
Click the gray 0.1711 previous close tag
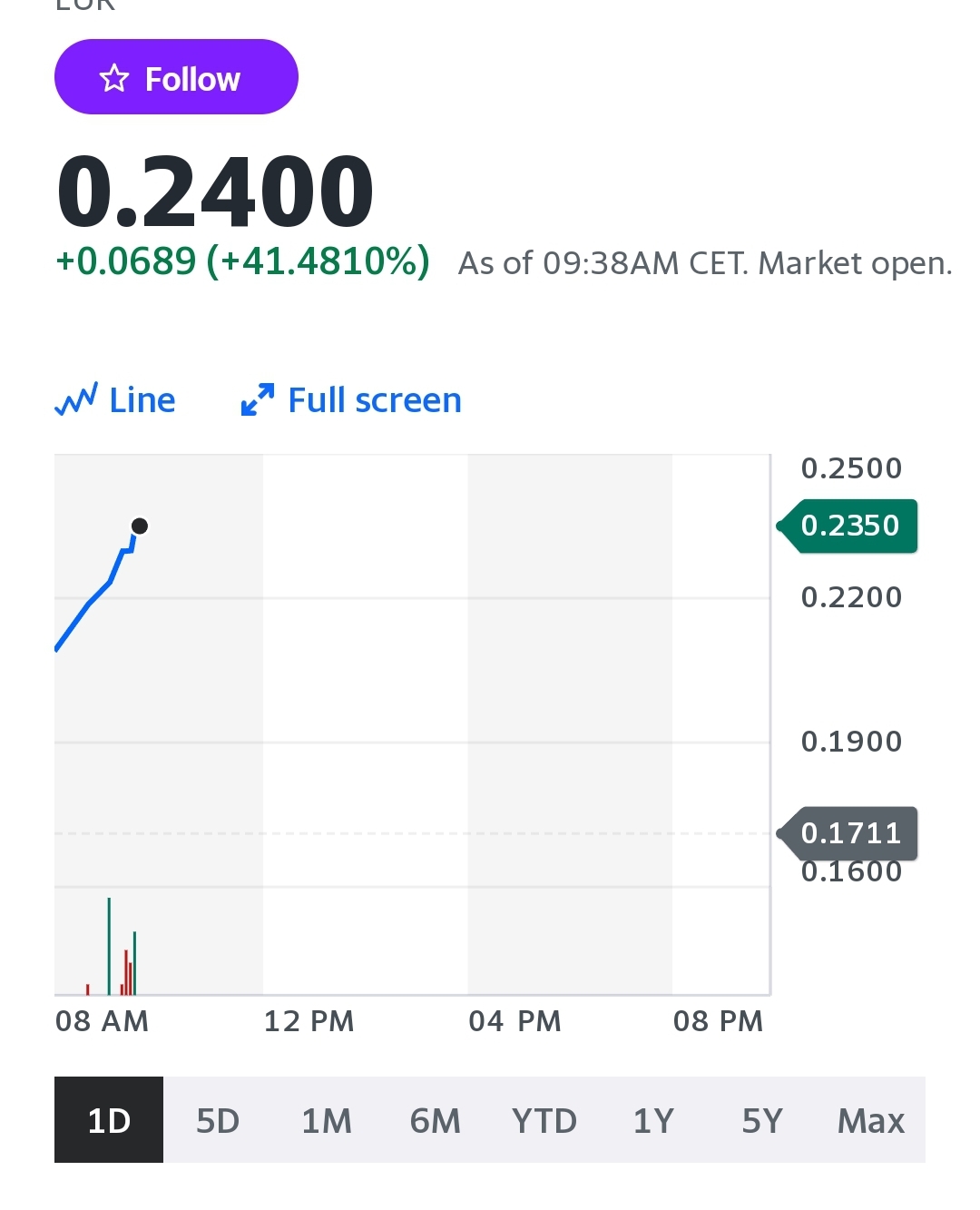(x=848, y=833)
